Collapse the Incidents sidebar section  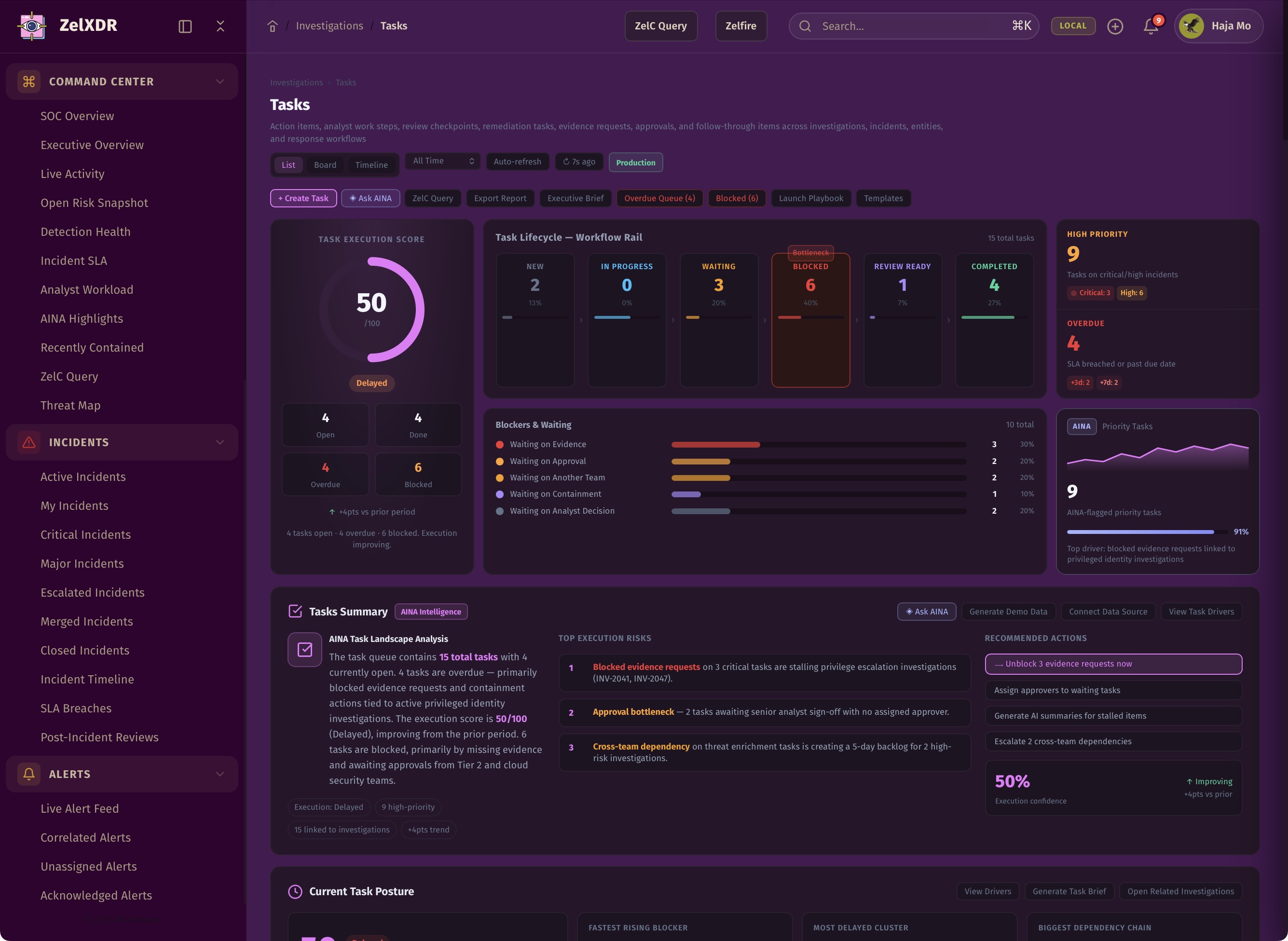(220, 442)
